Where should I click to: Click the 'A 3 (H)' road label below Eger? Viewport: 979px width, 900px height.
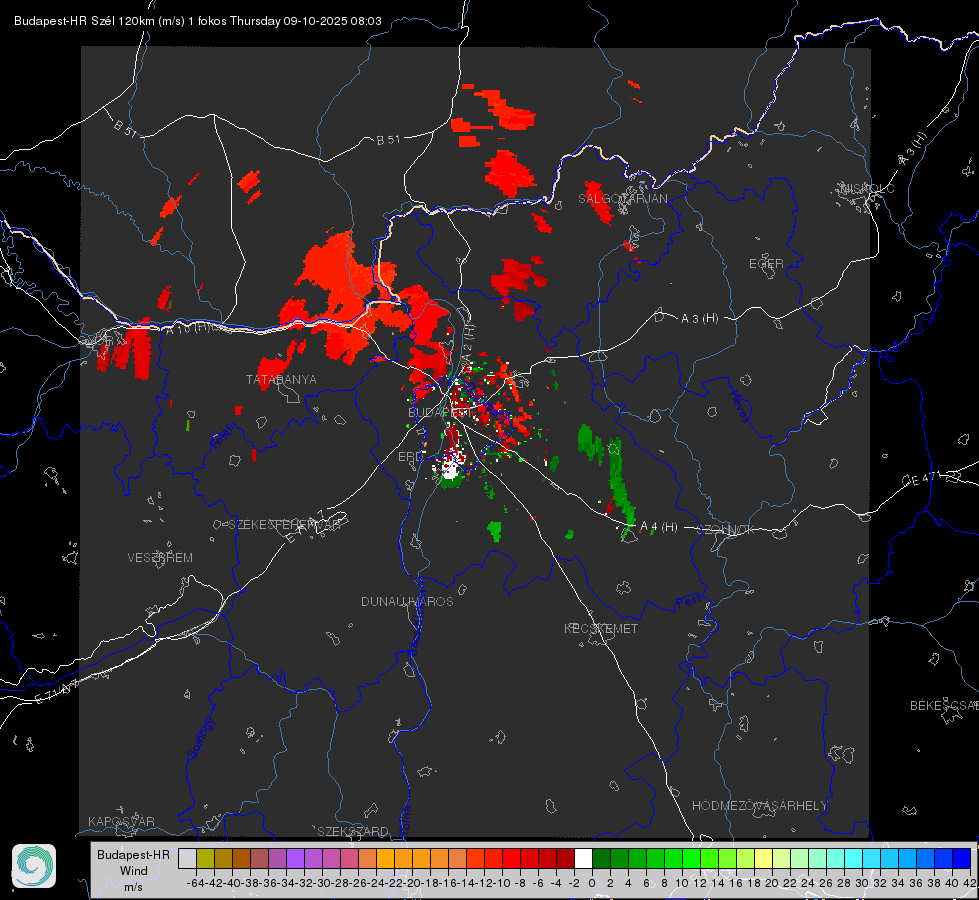pos(699,319)
